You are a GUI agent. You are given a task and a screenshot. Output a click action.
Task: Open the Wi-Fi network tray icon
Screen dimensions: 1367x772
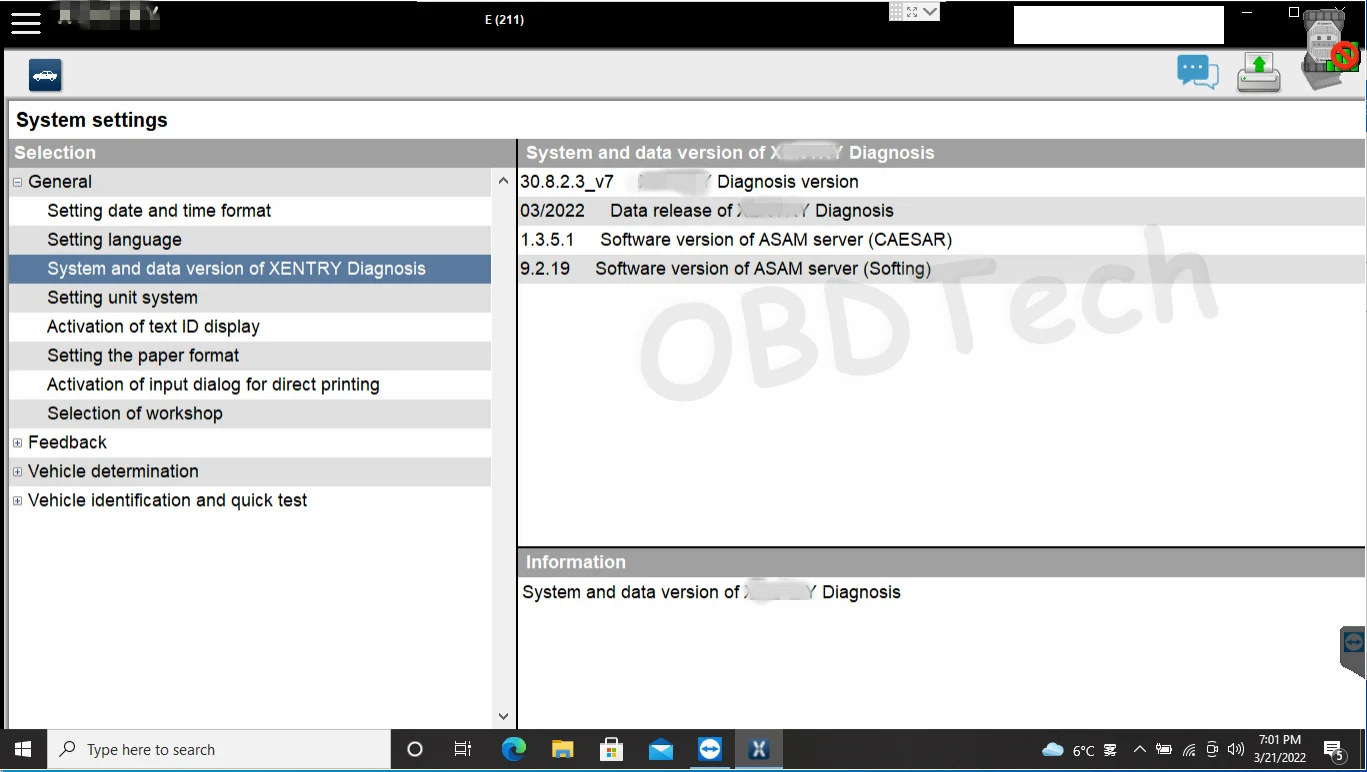pos(1189,750)
